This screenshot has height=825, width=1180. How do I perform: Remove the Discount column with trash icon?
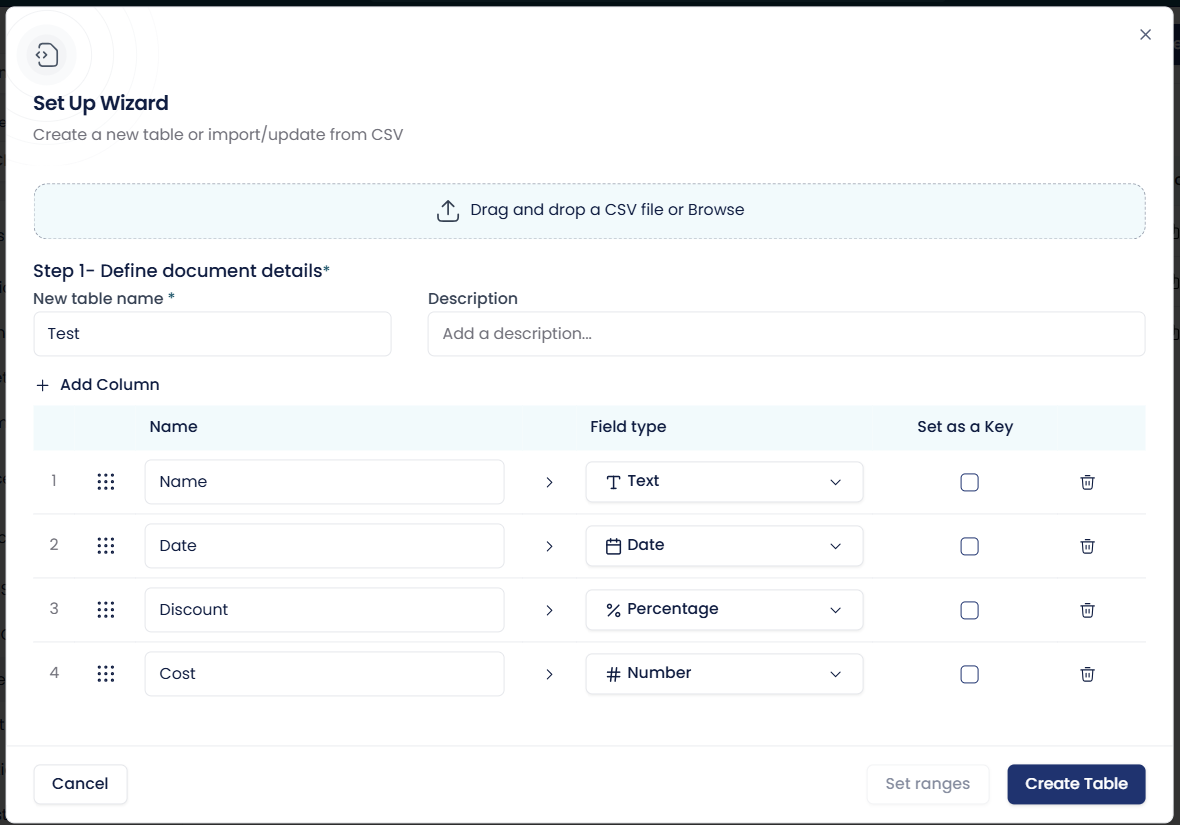(x=1087, y=610)
